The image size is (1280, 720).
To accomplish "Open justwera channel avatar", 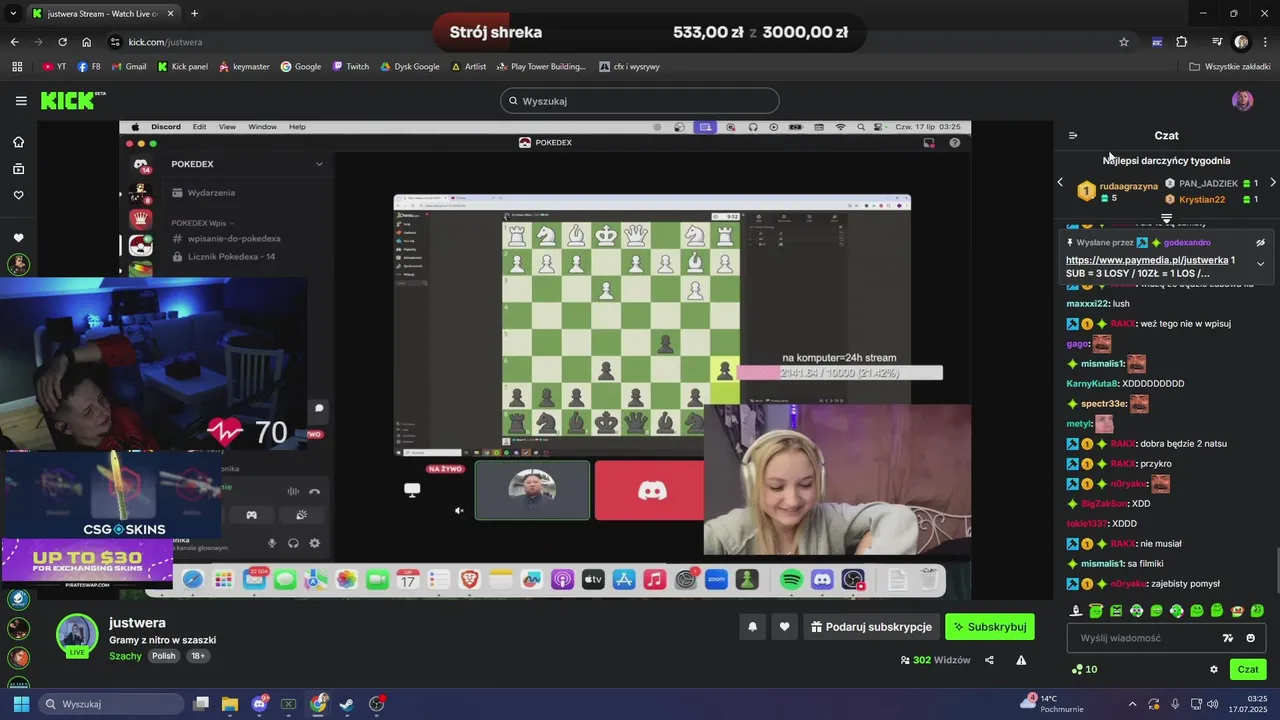I will pyautogui.click(x=77, y=636).
